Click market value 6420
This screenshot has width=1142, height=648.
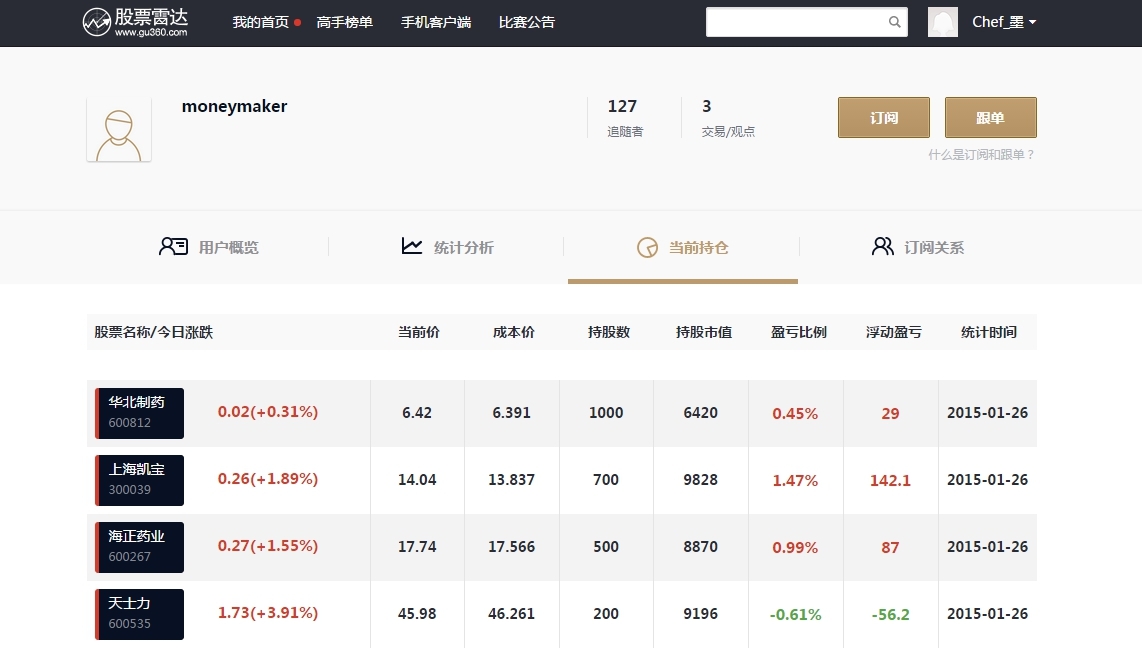click(701, 413)
